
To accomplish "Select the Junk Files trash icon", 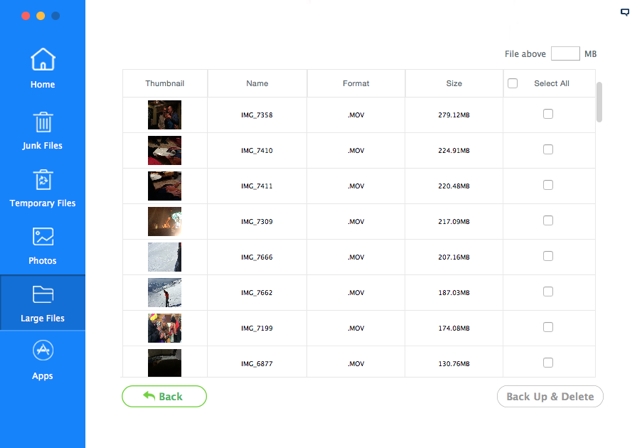I will tap(42, 122).
